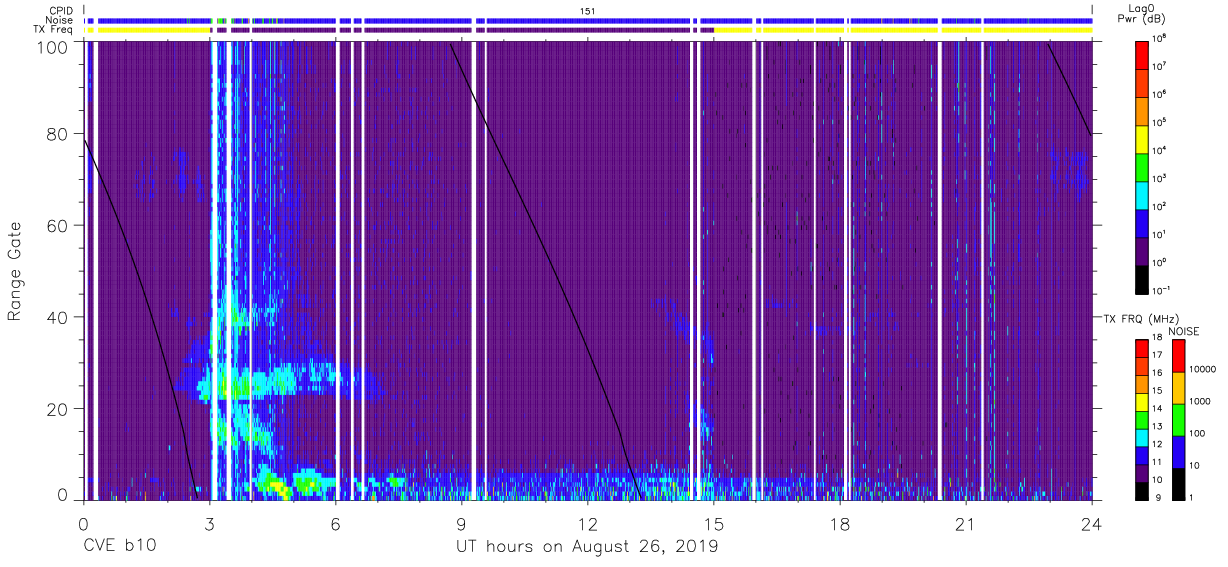Select the black band of the NOISE colorbar
This screenshot has width=1228, height=567.
pyautogui.click(x=1177, y=483)
